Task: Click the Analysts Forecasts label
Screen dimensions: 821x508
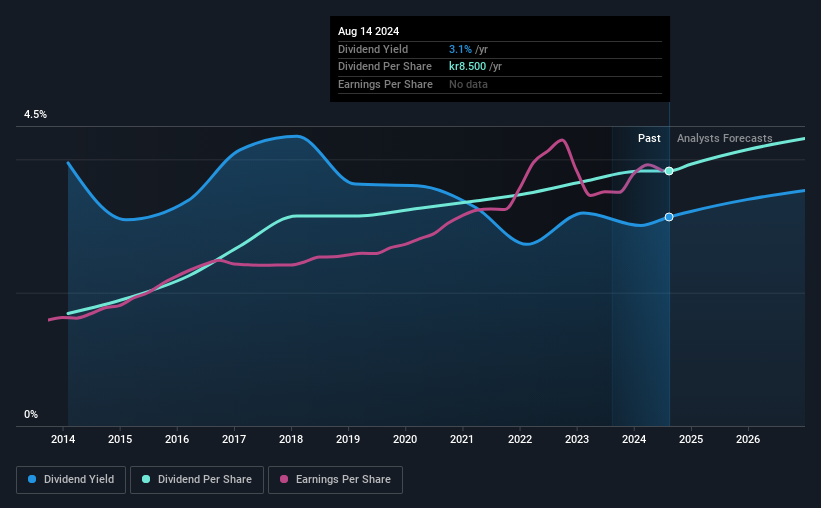Action: point(725,138)
